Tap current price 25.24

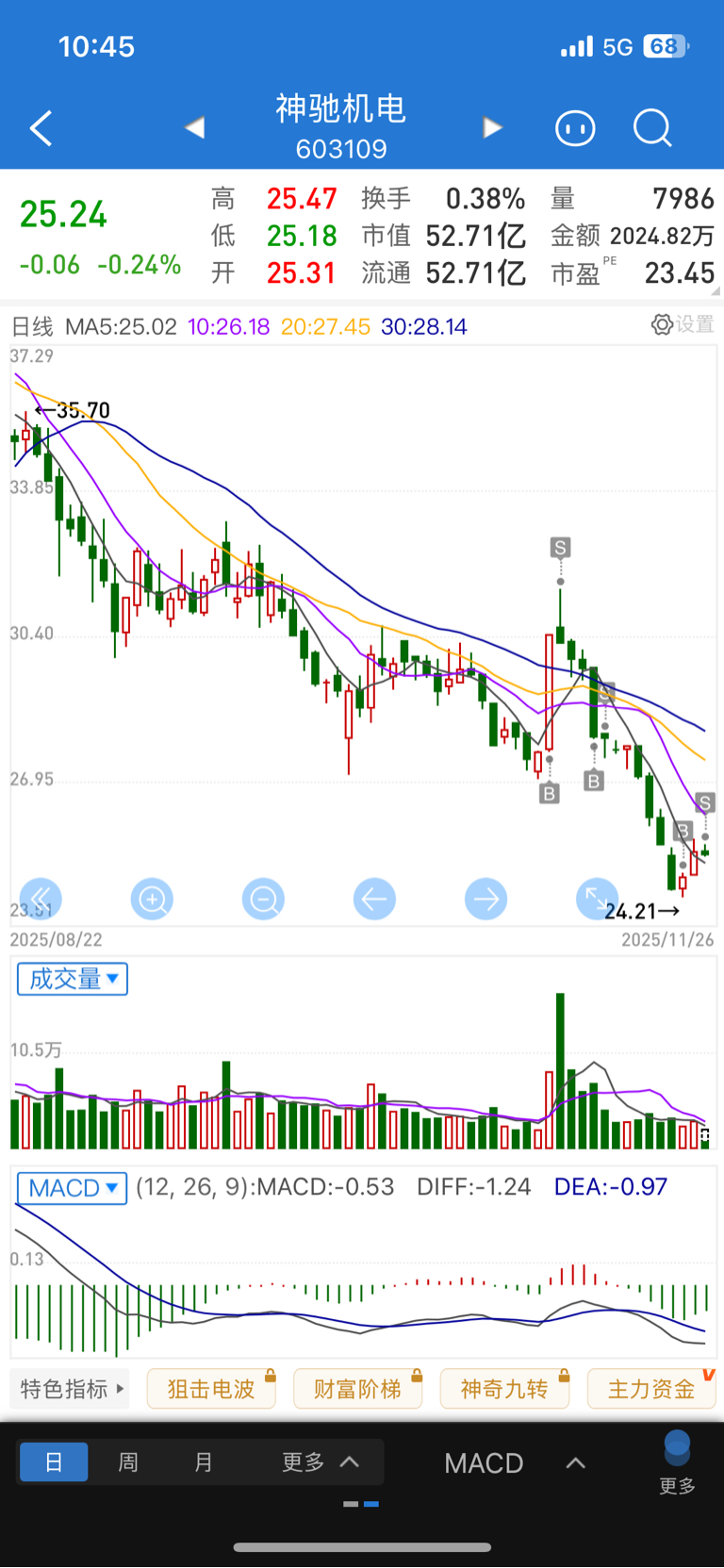[x=63, y=214]
